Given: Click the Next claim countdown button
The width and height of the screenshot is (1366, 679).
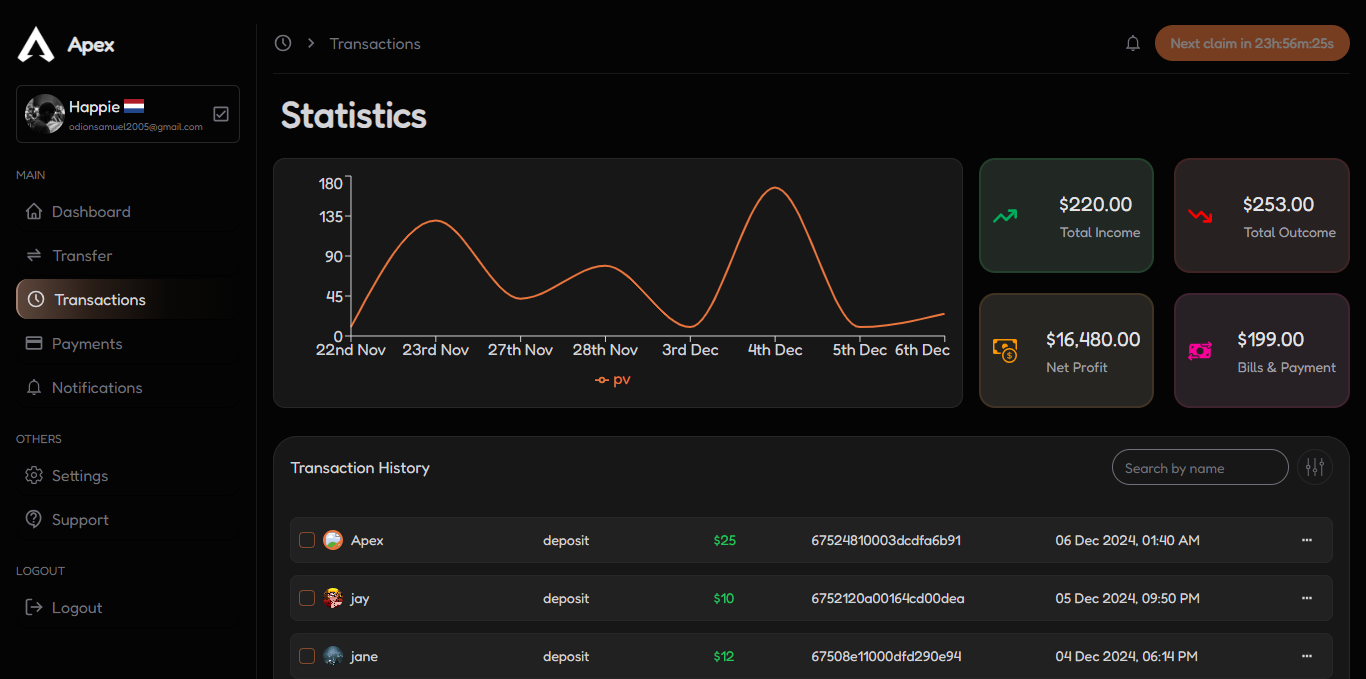Looking at the screenshot, I should pos(1252,43).
